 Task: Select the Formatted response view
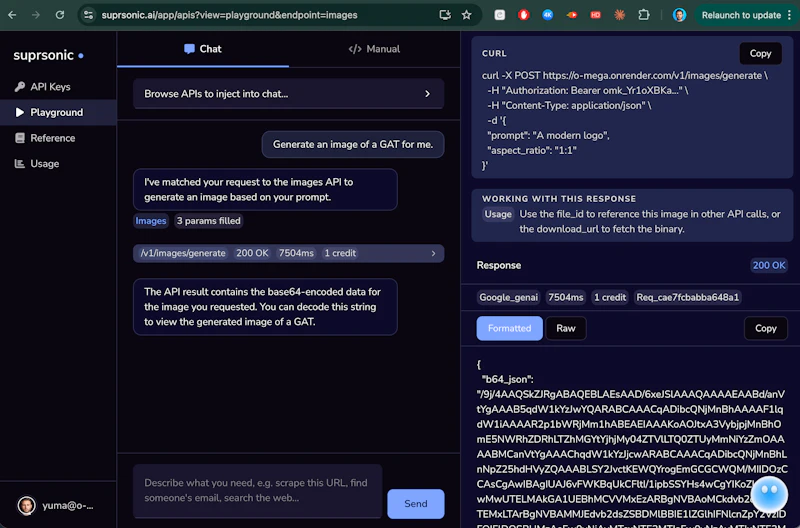[510, 328]
